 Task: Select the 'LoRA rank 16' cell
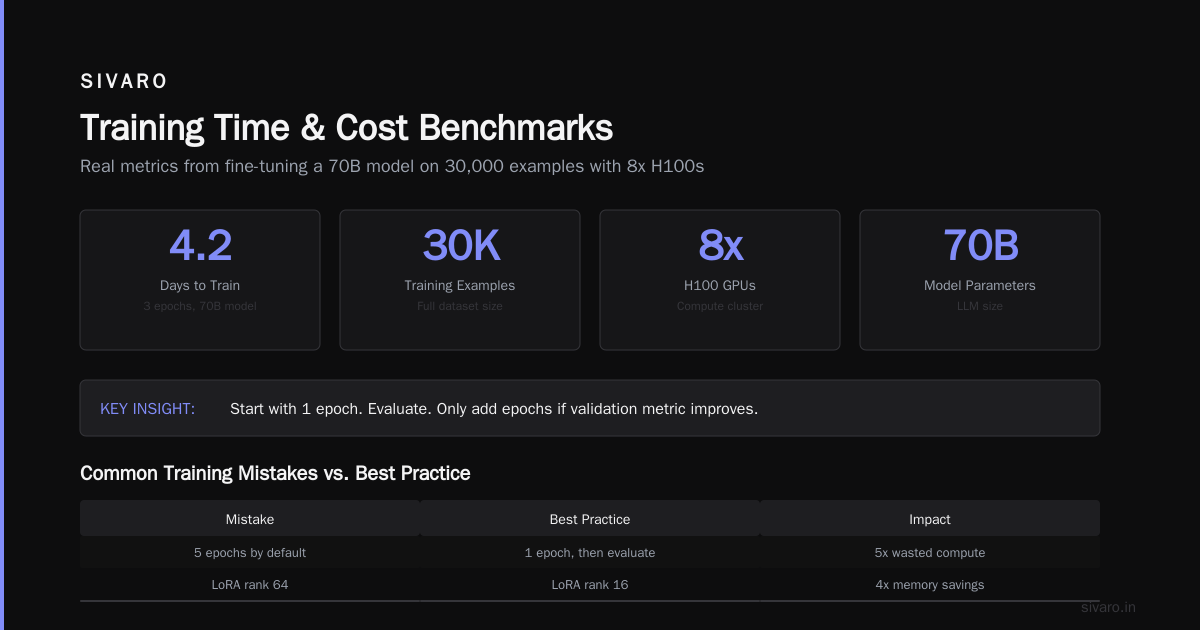coord(590,585)
